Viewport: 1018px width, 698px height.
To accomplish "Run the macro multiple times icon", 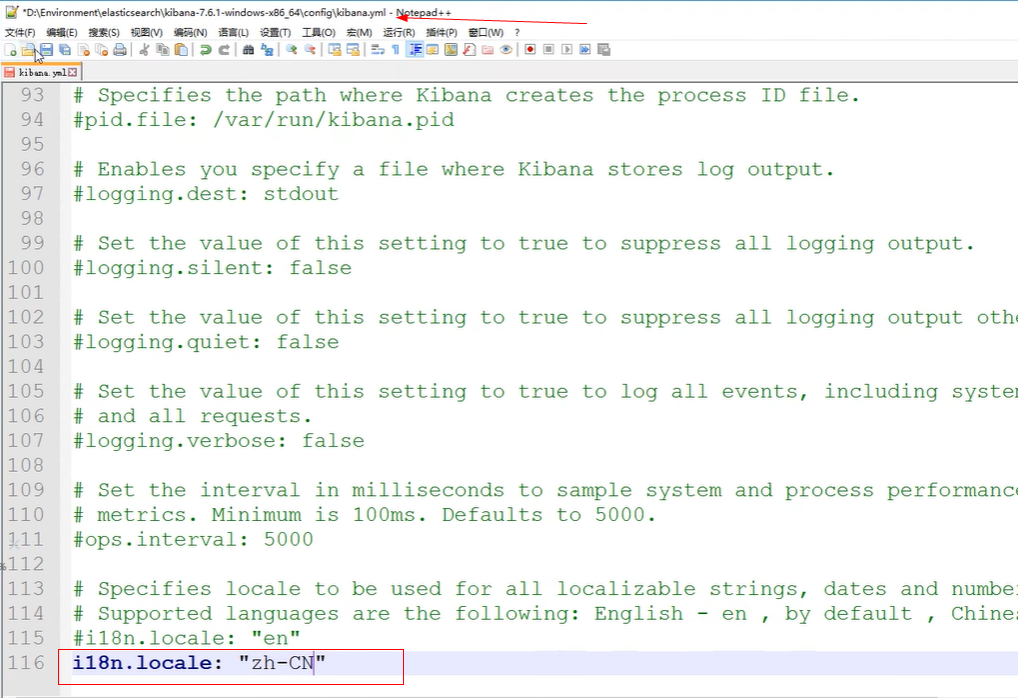I will 585,50.
